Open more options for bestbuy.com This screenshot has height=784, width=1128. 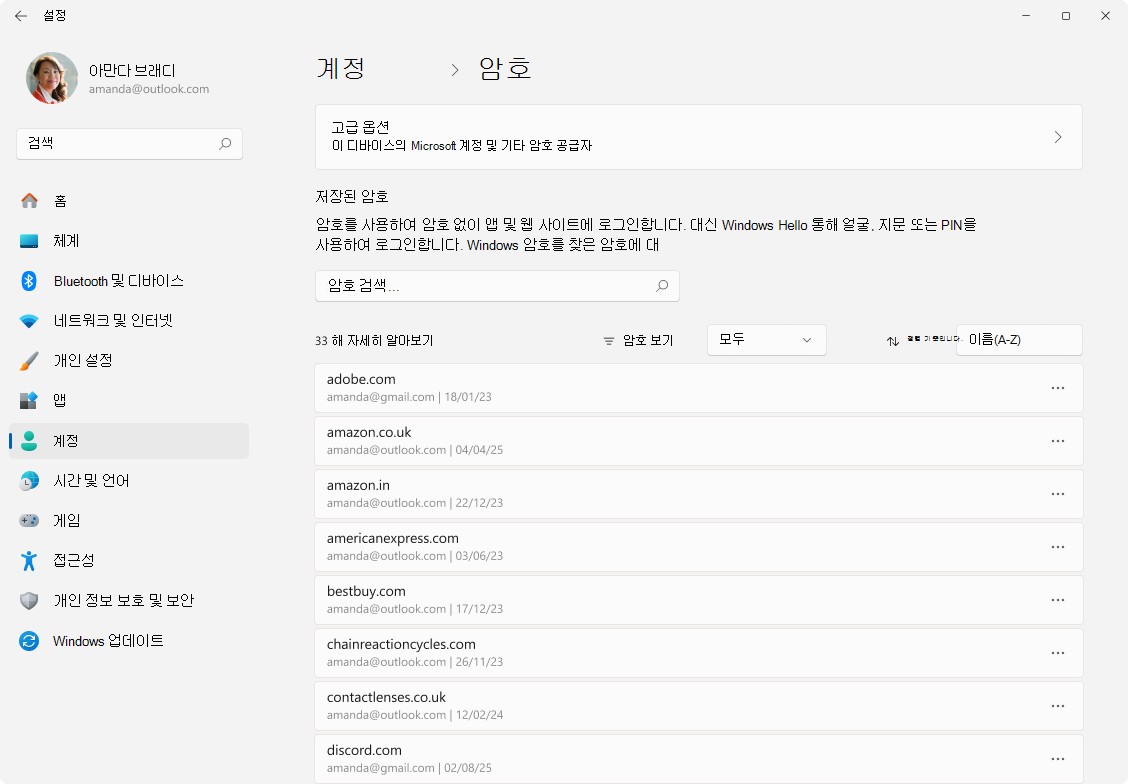tap(1058, 600)
